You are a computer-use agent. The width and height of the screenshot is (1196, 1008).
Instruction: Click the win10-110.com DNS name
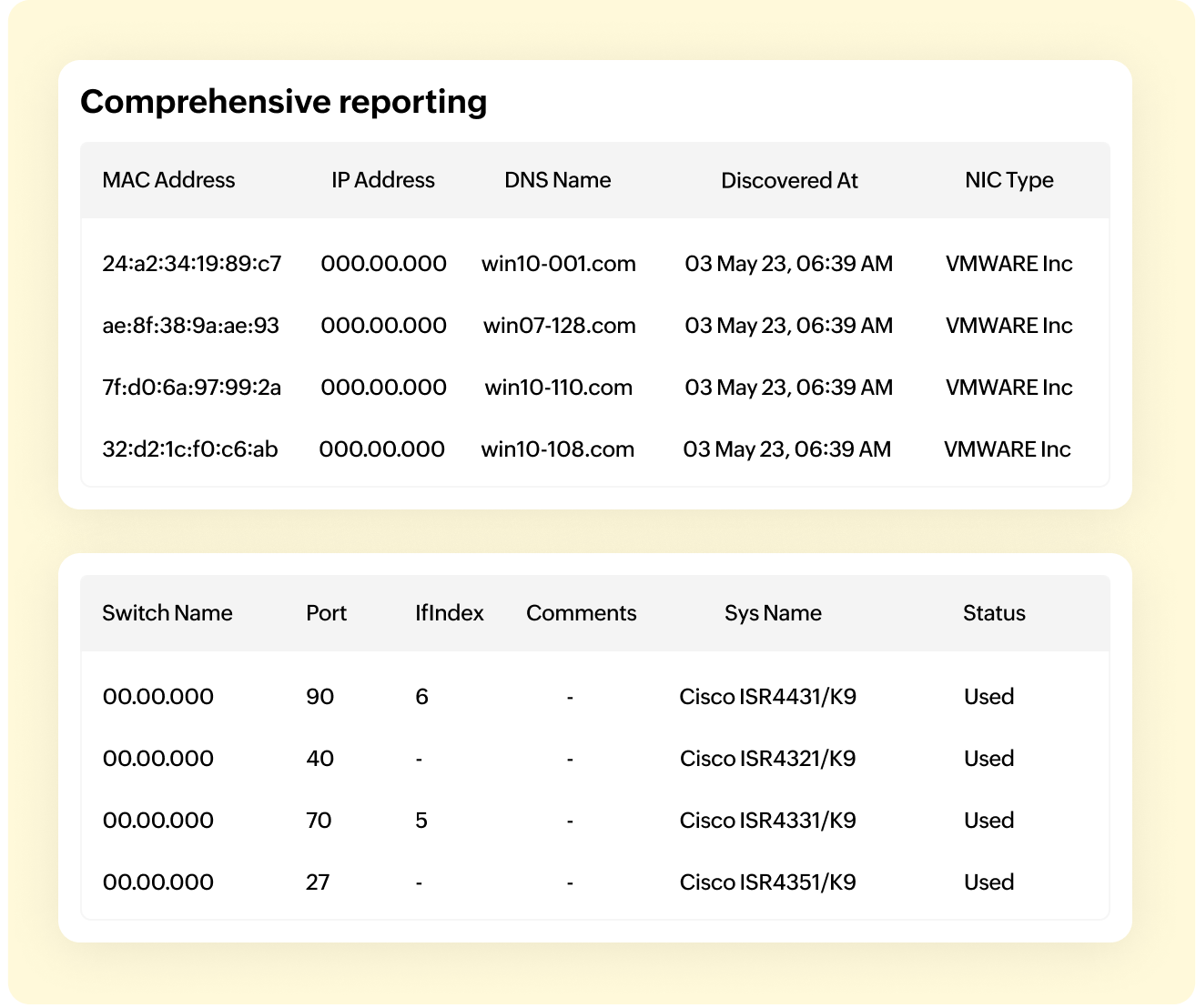tap(559, 388)
